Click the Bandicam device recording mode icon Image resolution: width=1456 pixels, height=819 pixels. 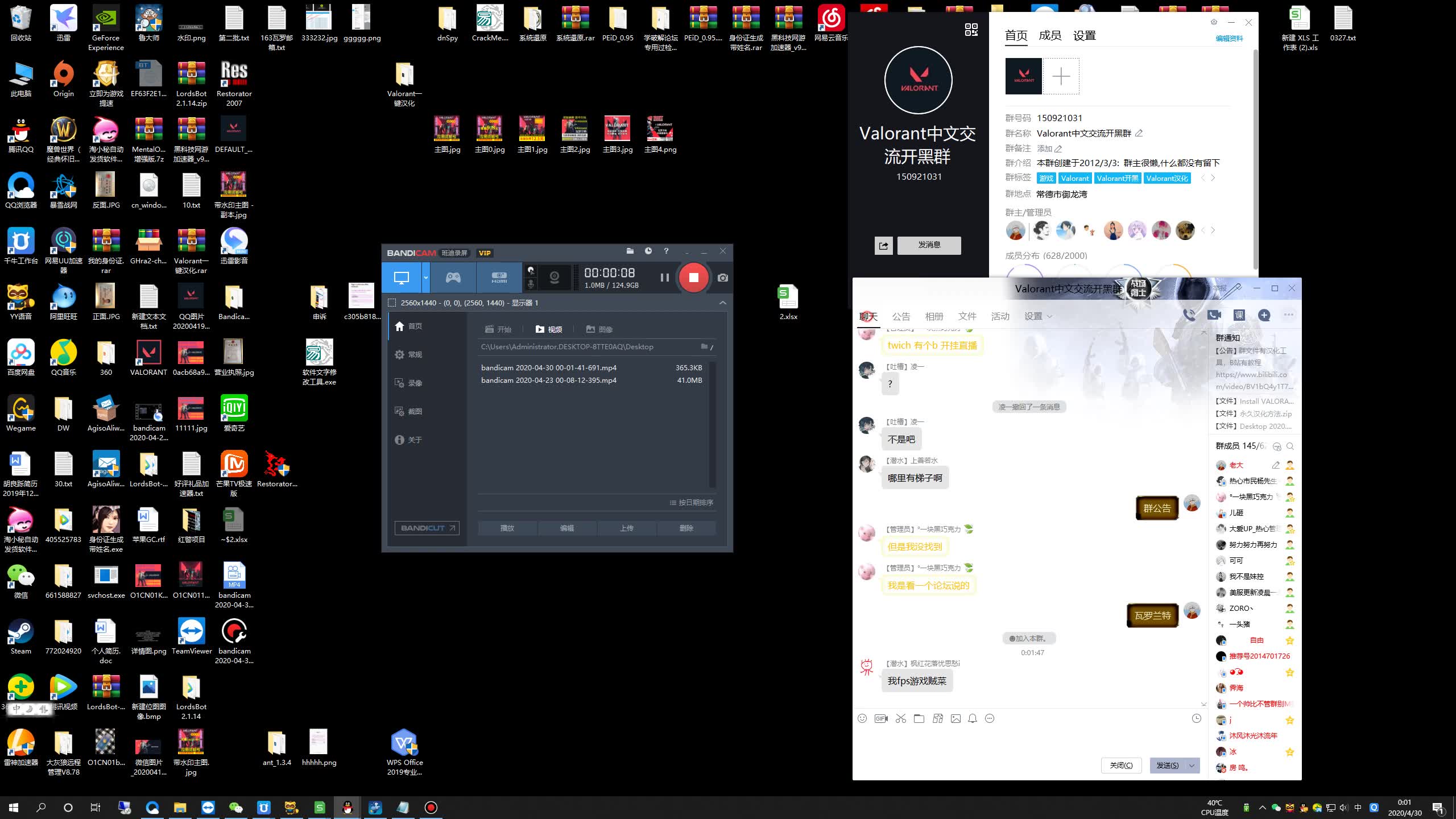498,278
